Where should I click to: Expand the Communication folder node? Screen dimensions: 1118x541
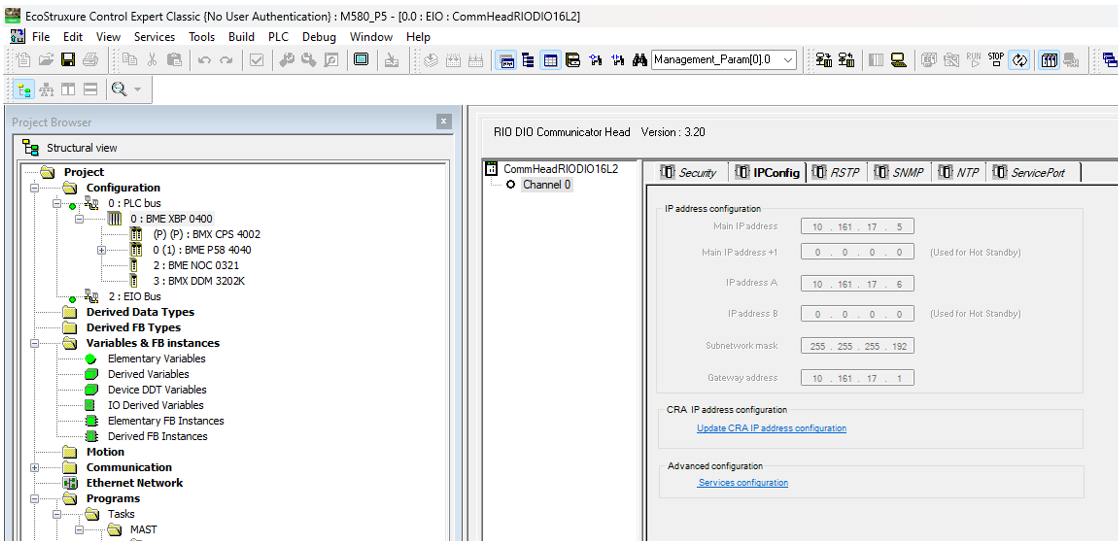point(34,468)
